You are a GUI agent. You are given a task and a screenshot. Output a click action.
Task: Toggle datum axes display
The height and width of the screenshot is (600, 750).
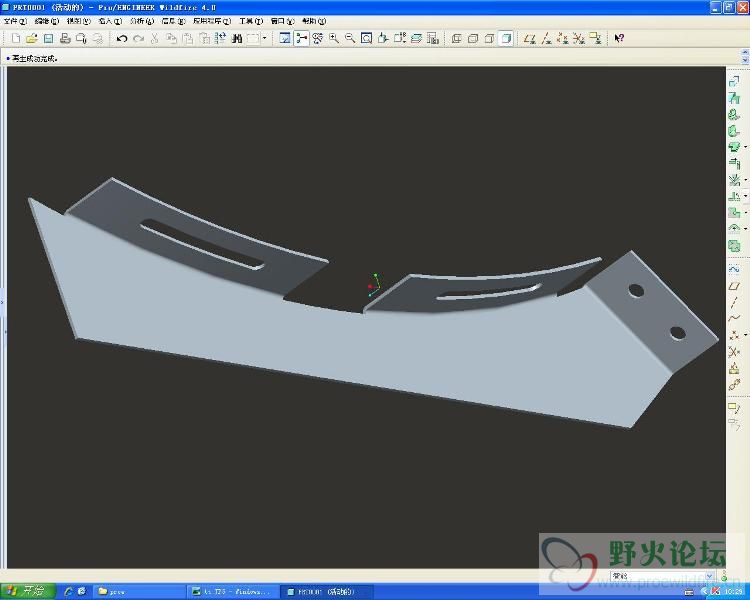[x=548, y=38]
